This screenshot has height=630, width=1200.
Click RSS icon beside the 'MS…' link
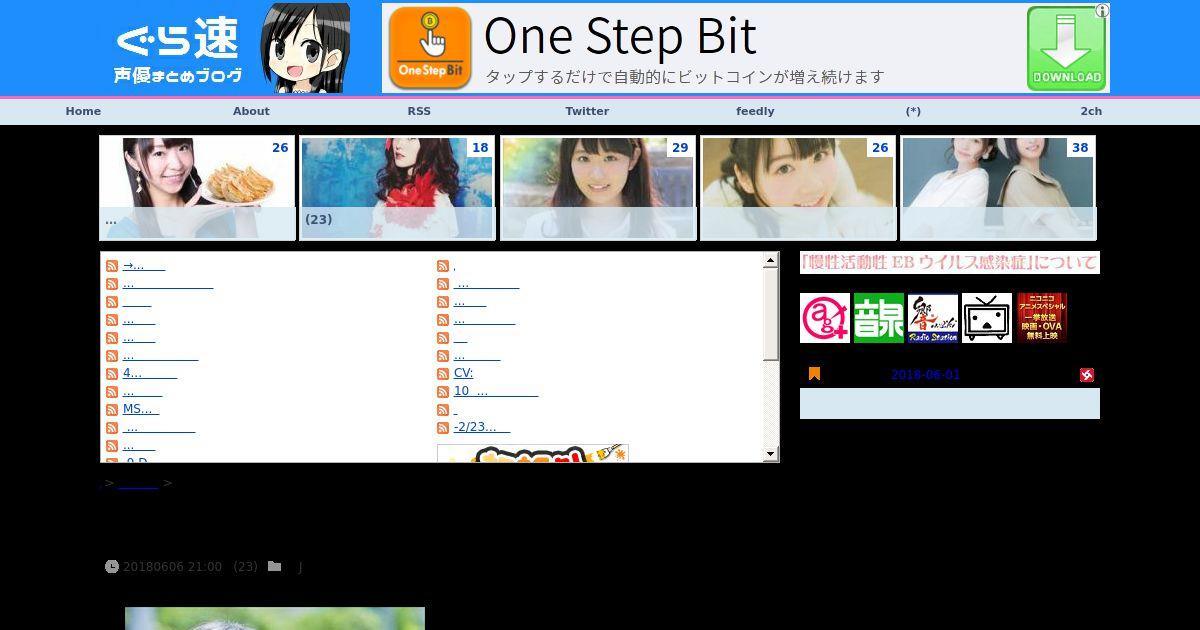(112, 410)
